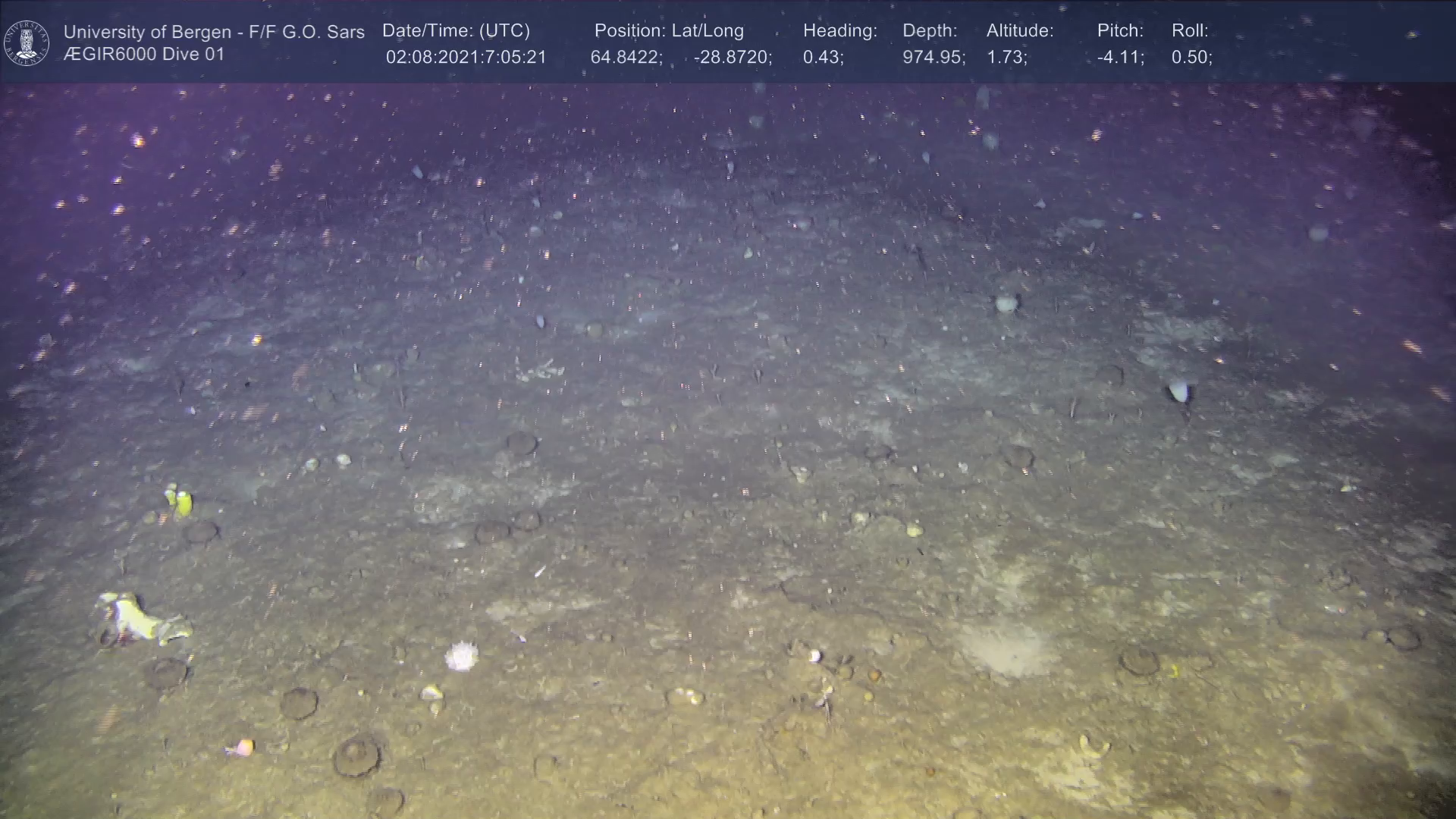Click the Heading label
Viewport: 1456px width, 819px height.
[x=839, y=31]
